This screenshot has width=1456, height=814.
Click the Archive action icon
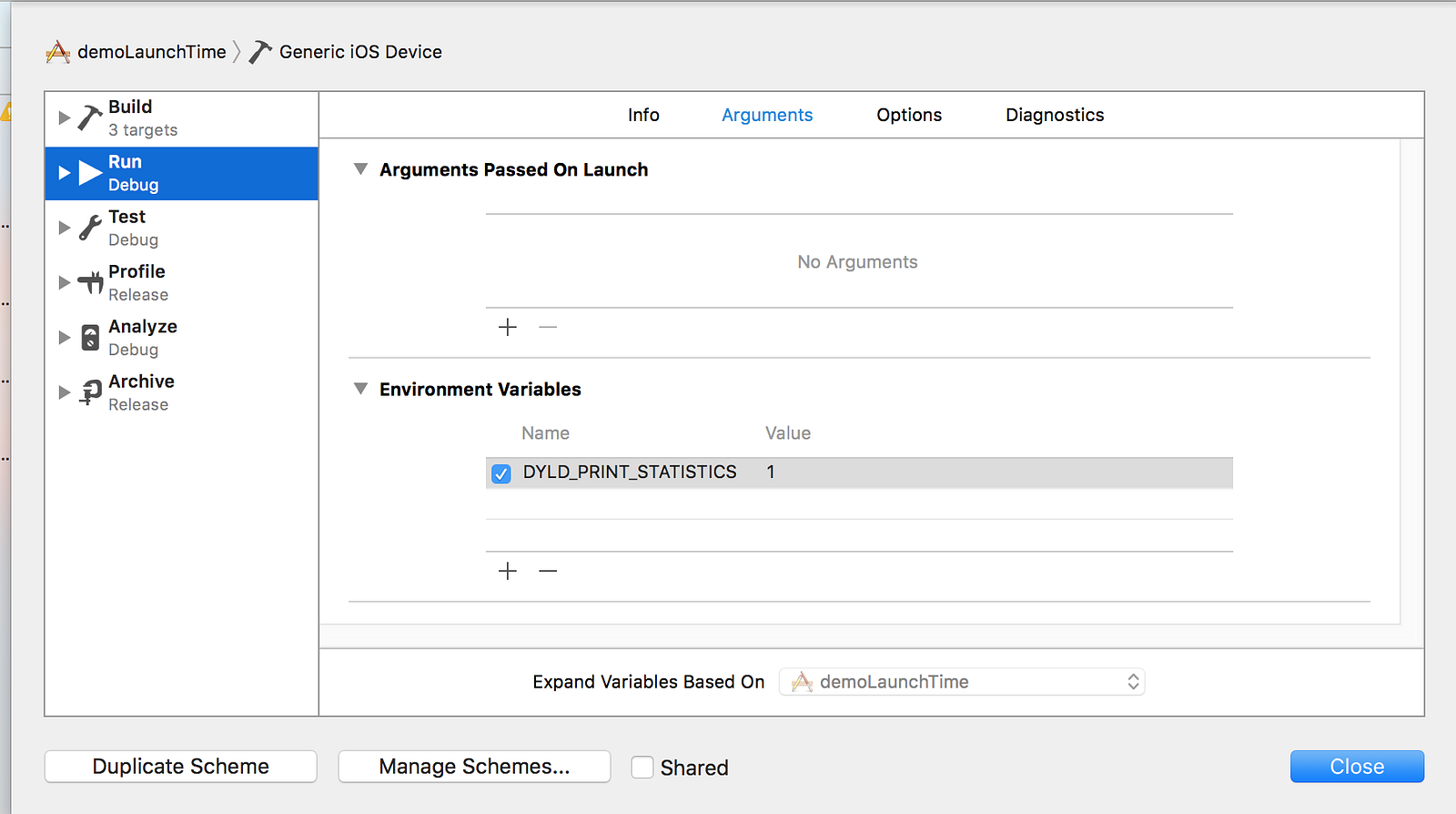pyautogui.click(x=89, y=392)
